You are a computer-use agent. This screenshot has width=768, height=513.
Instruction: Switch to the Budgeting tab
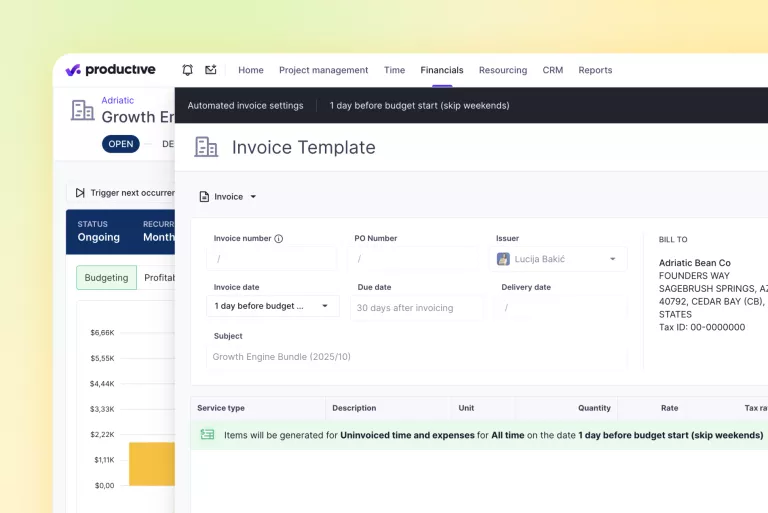coord(106,278)
